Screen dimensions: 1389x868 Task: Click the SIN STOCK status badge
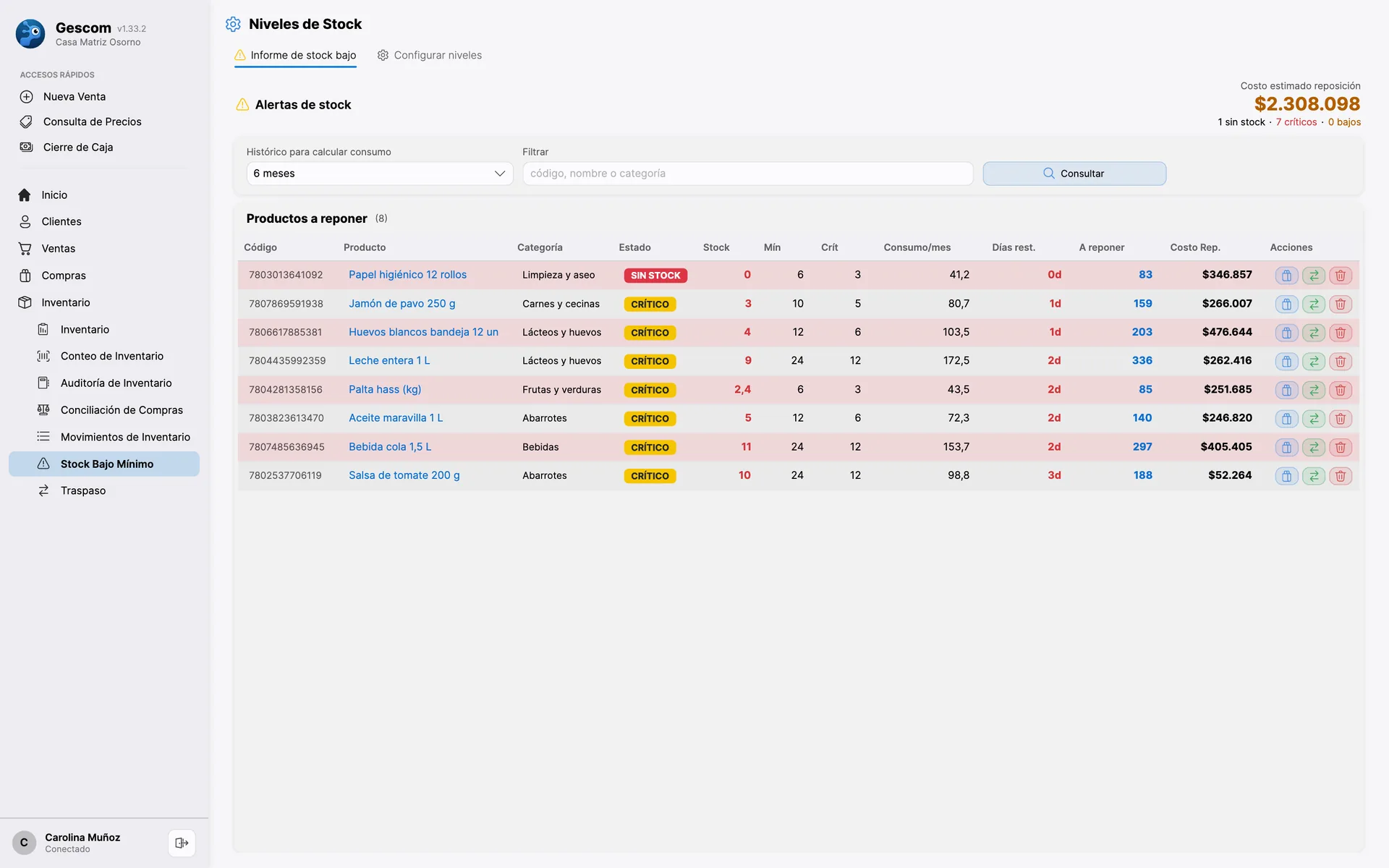coord(655,276)
